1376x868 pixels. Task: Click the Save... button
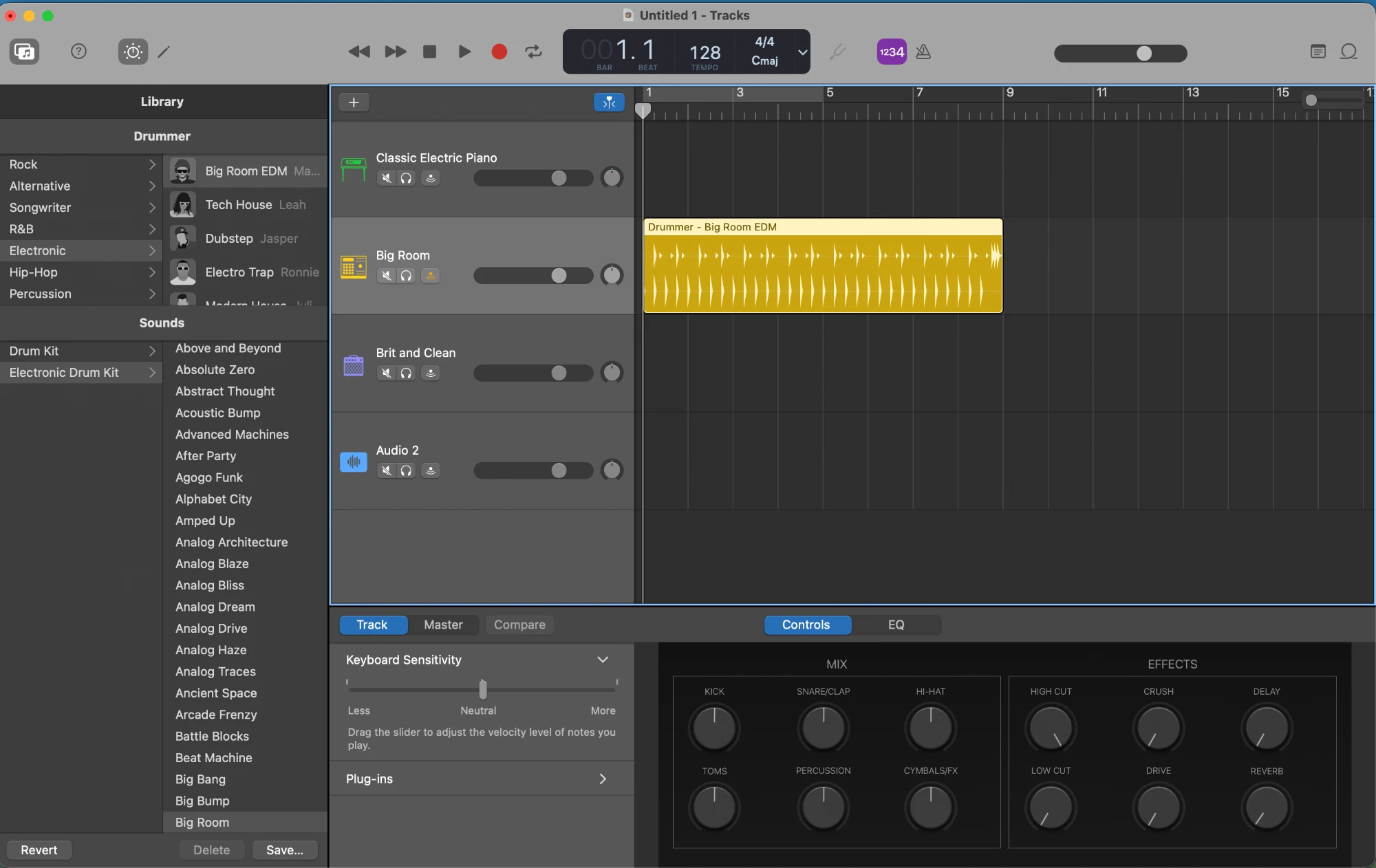coord(285,850)
